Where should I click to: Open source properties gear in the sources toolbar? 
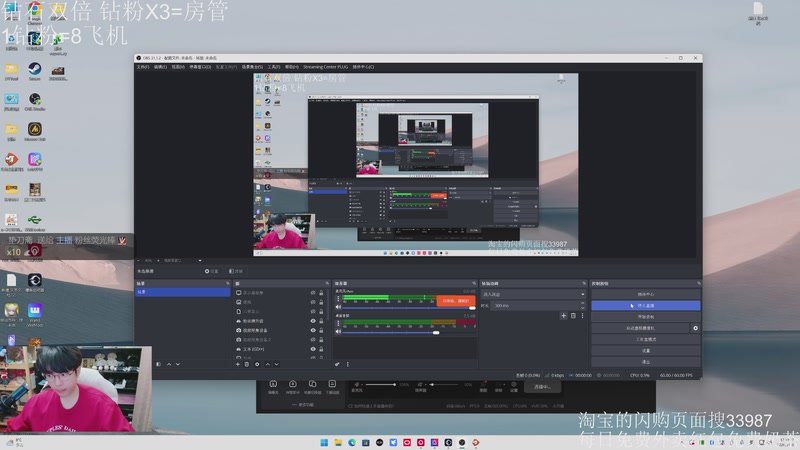(x=257, y=364)
